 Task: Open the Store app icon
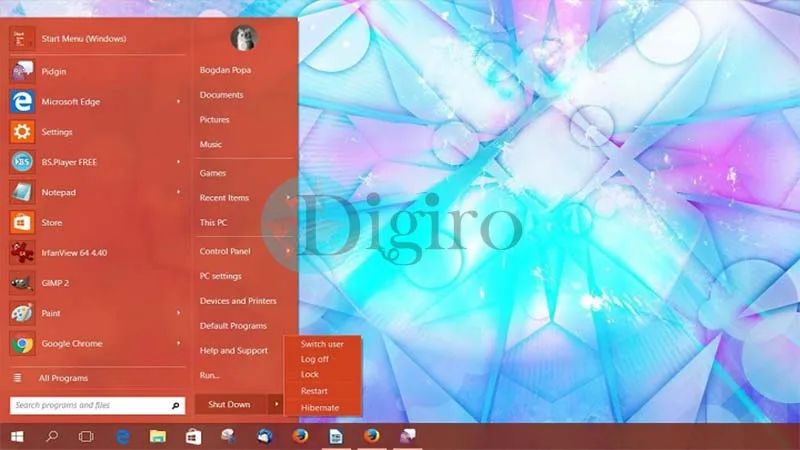tap(22, 222)
